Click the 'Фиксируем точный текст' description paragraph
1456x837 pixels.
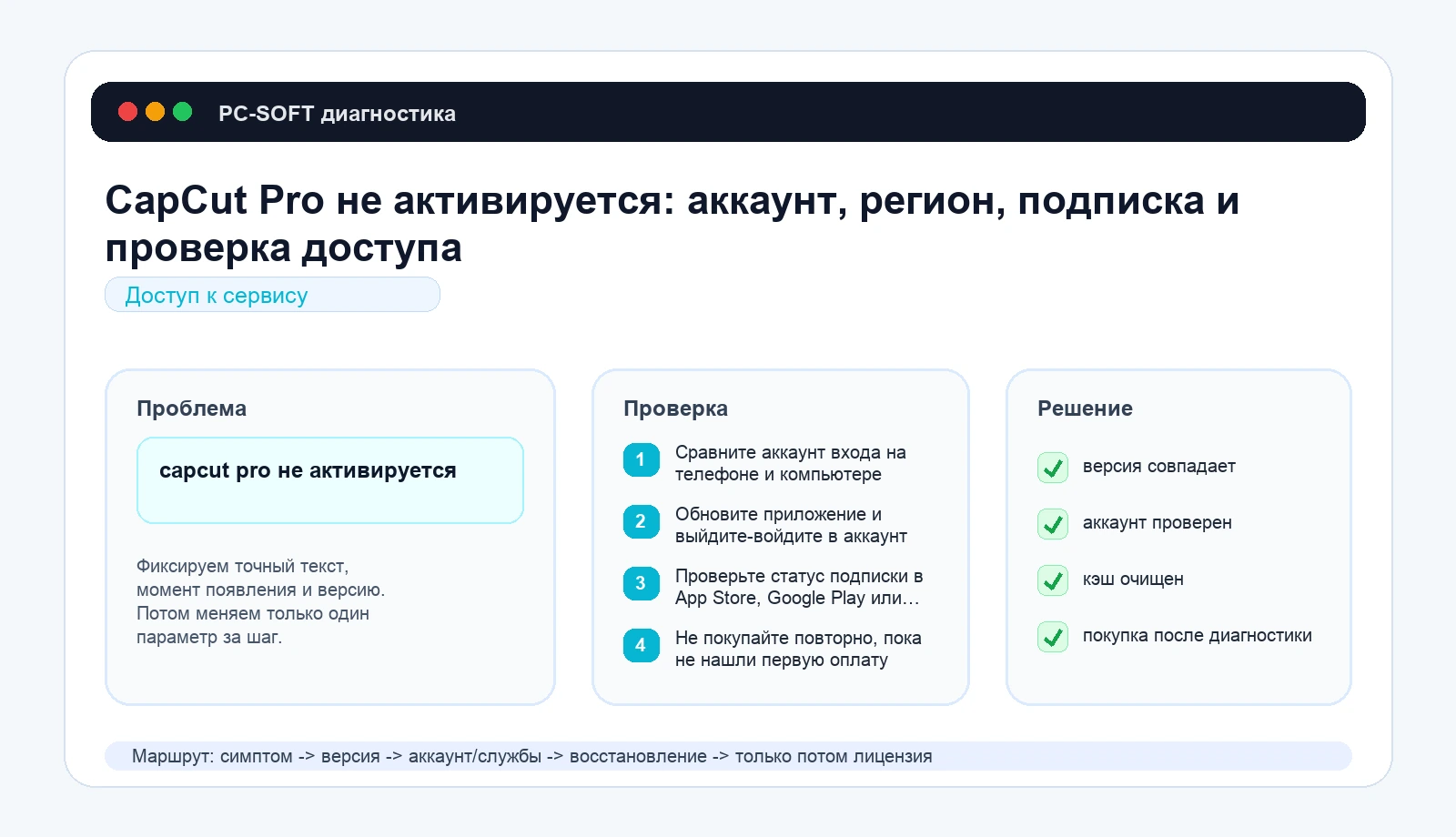tap(260, 601)
